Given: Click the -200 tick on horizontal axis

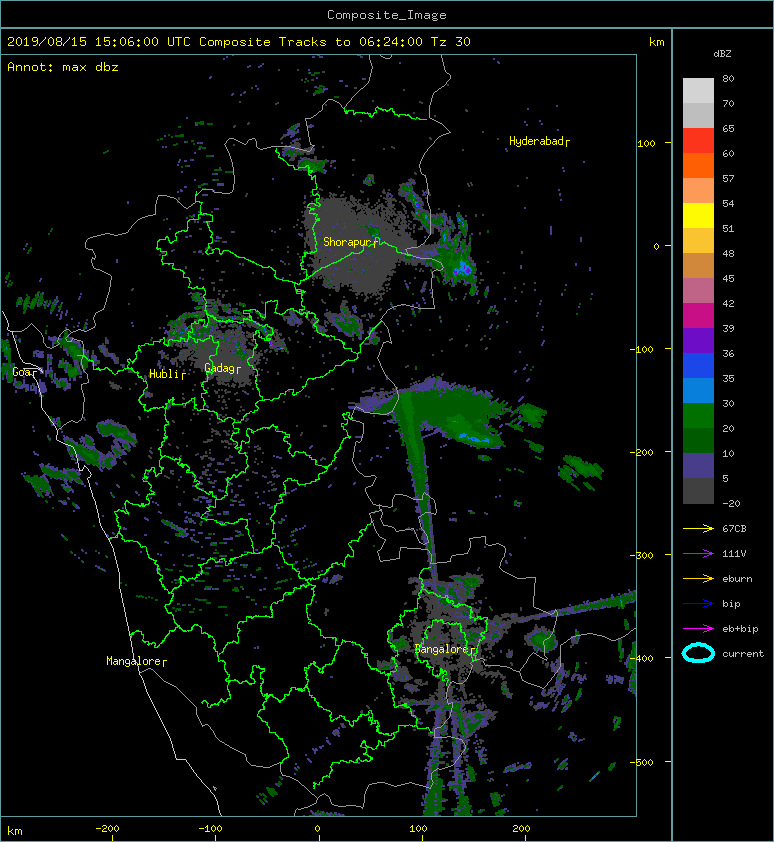Looking at the screenshot, I should coord(107,829).
